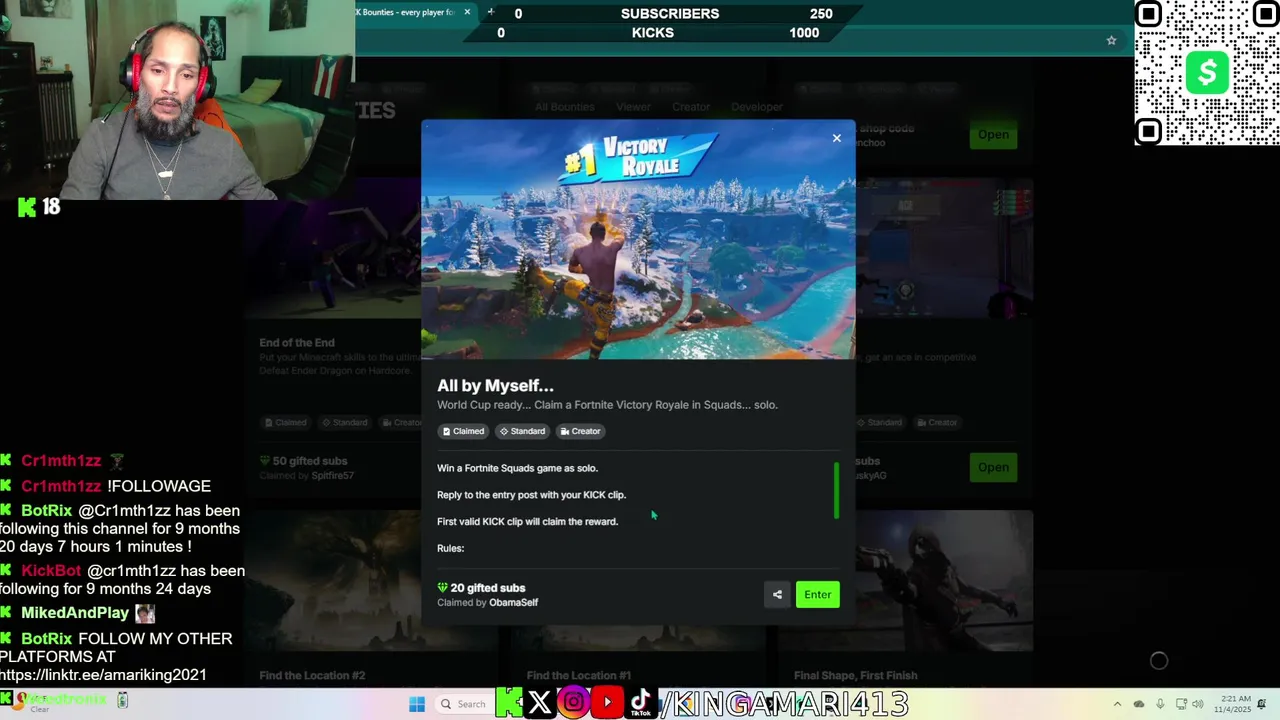Viewport: 1280px width, 720px height.
Task: Close the All by Myself bounty popup
Action: click(x=837, y=138)
